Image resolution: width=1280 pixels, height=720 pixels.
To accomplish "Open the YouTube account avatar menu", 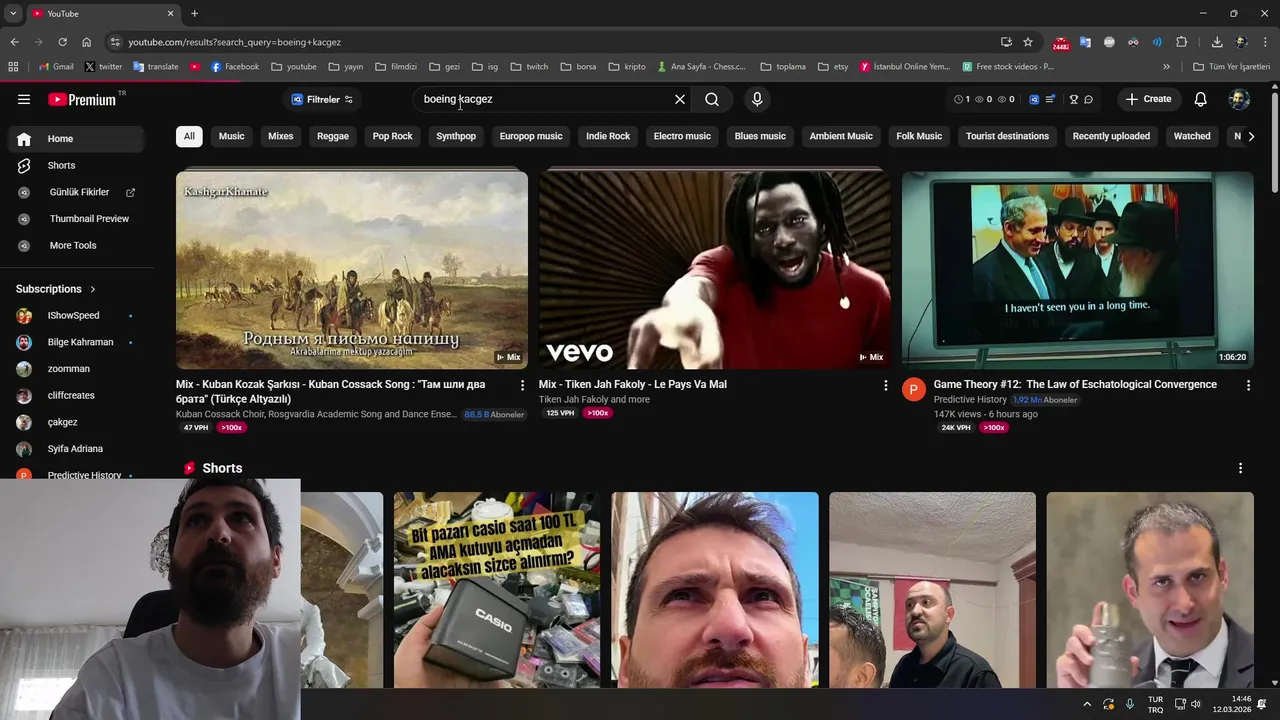I will click(1239, 99).
